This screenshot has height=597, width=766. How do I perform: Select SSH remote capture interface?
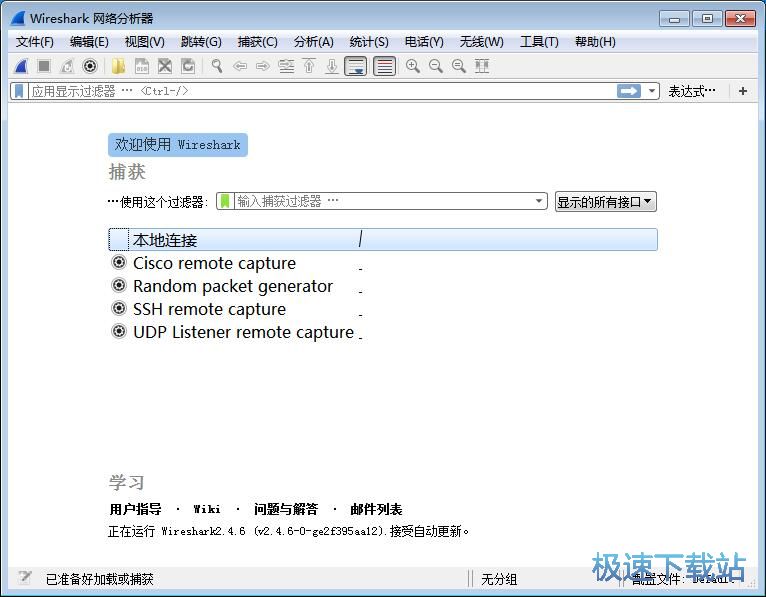(x=210, y=309)
